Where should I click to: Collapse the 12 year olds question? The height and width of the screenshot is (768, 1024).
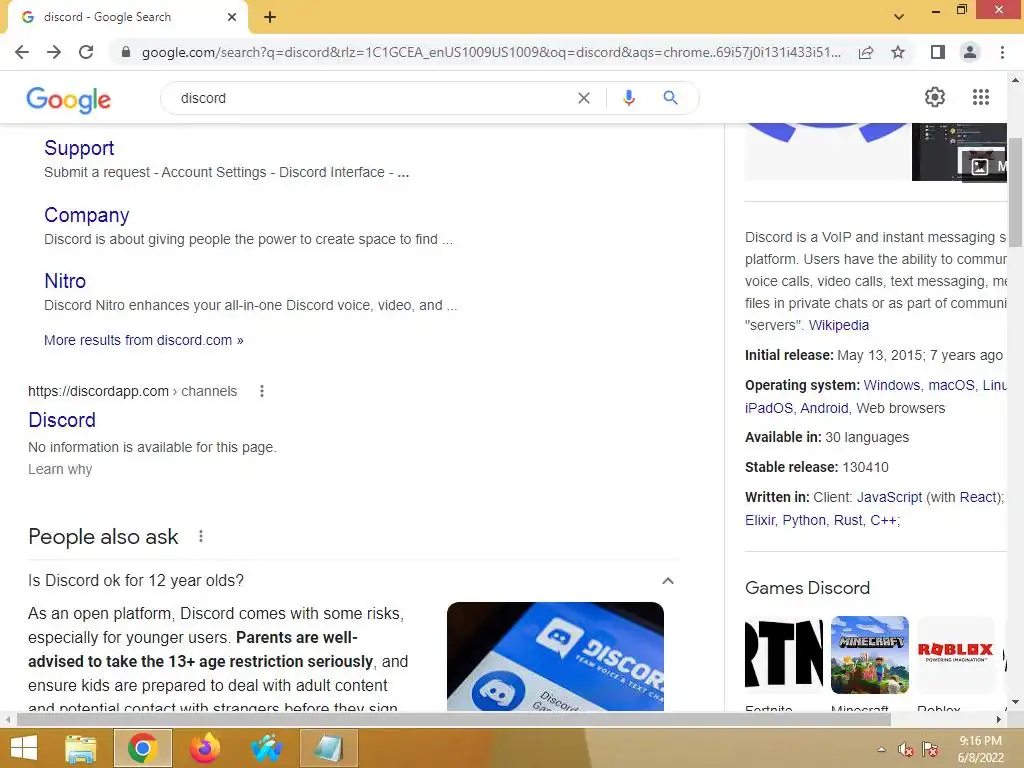coord(667,581)
